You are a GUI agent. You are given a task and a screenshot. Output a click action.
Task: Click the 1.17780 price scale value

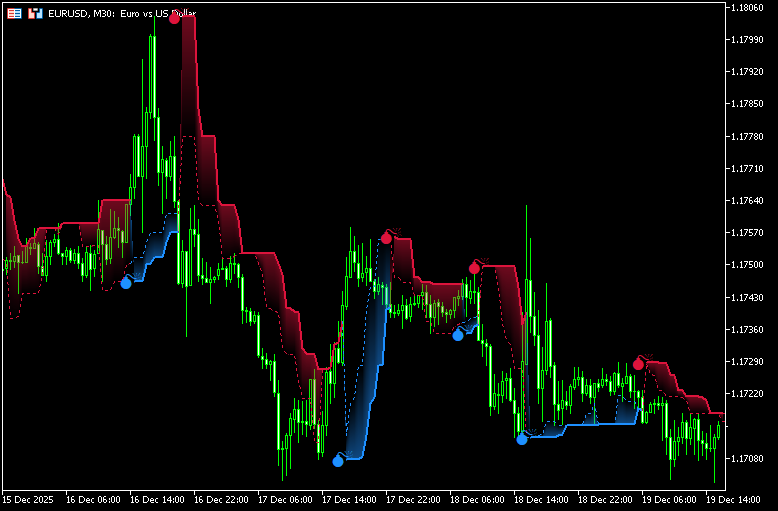click(x=750, y=137)
